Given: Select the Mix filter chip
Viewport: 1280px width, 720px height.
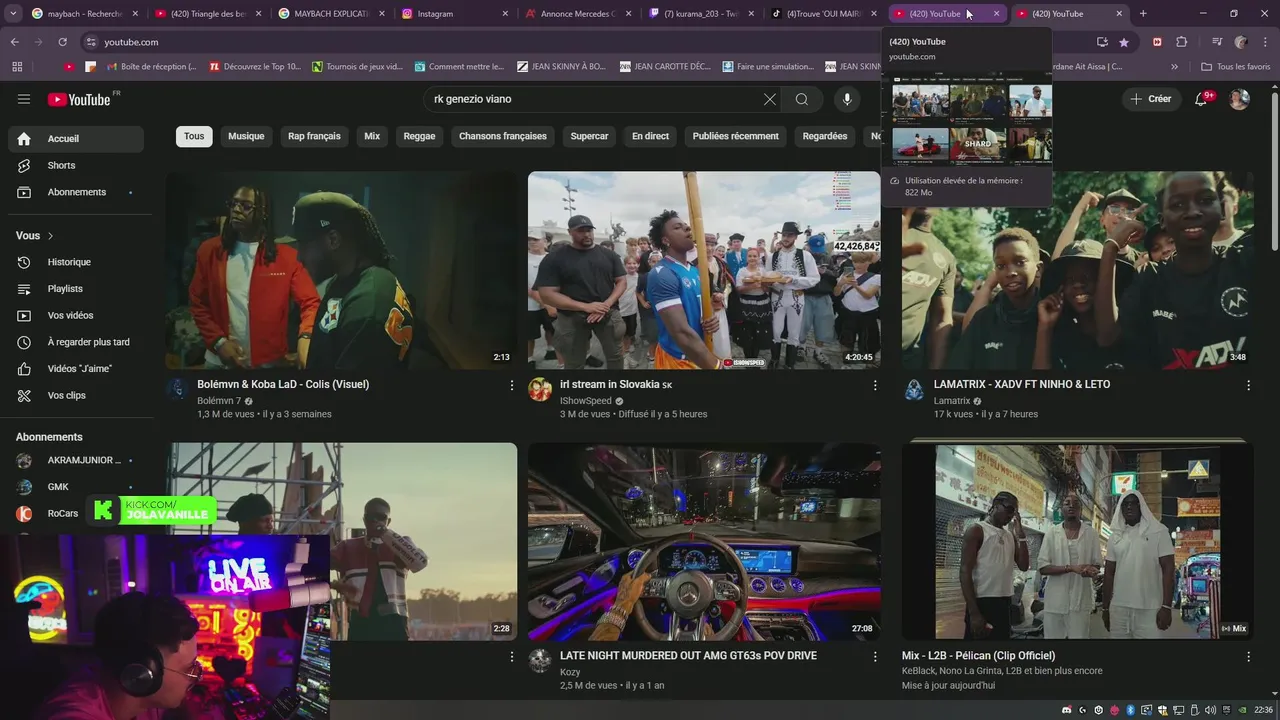Looking at the screenshot, I should 372,136.
